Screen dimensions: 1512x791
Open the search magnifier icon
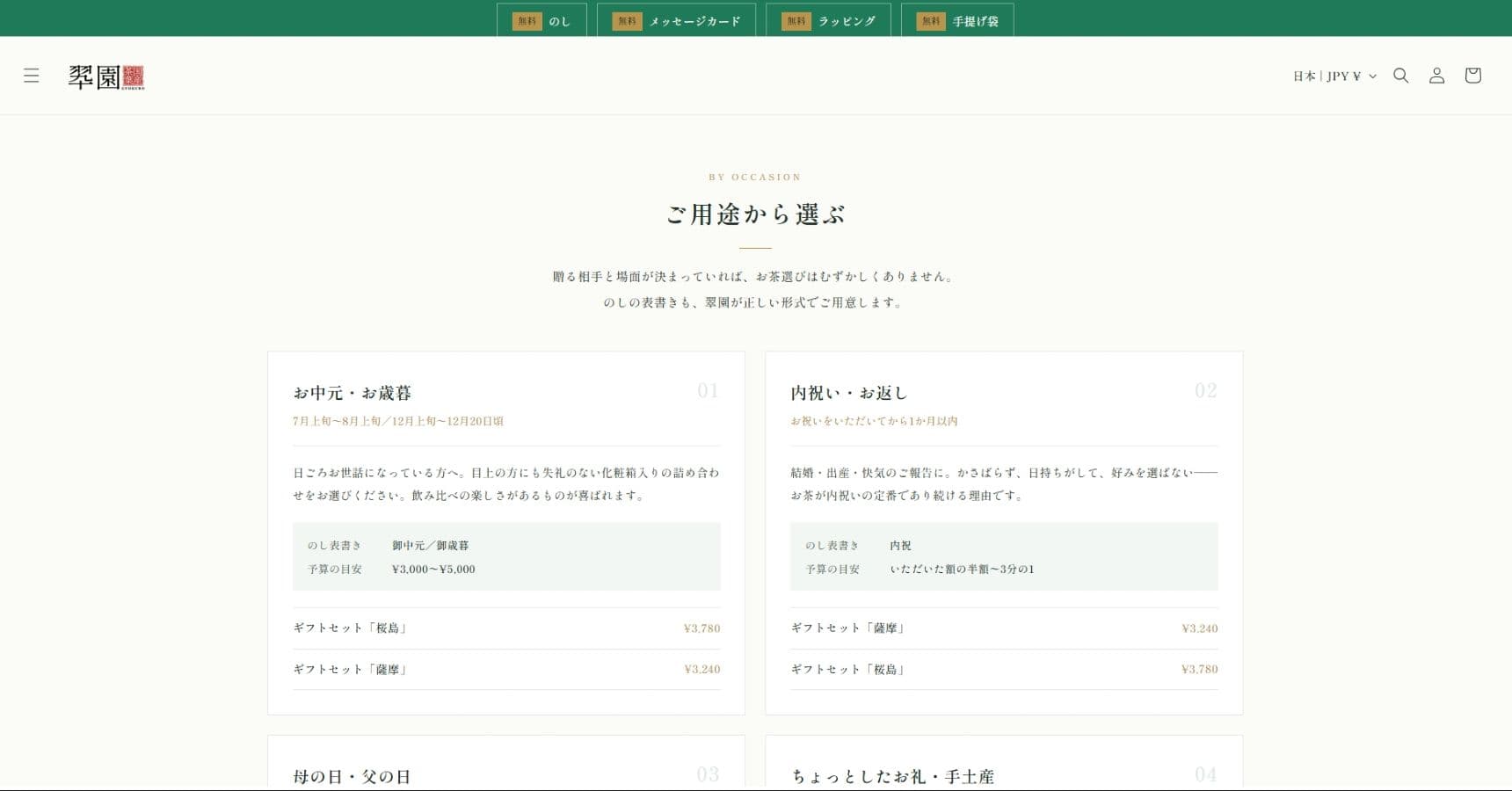tap(1401, 76)
